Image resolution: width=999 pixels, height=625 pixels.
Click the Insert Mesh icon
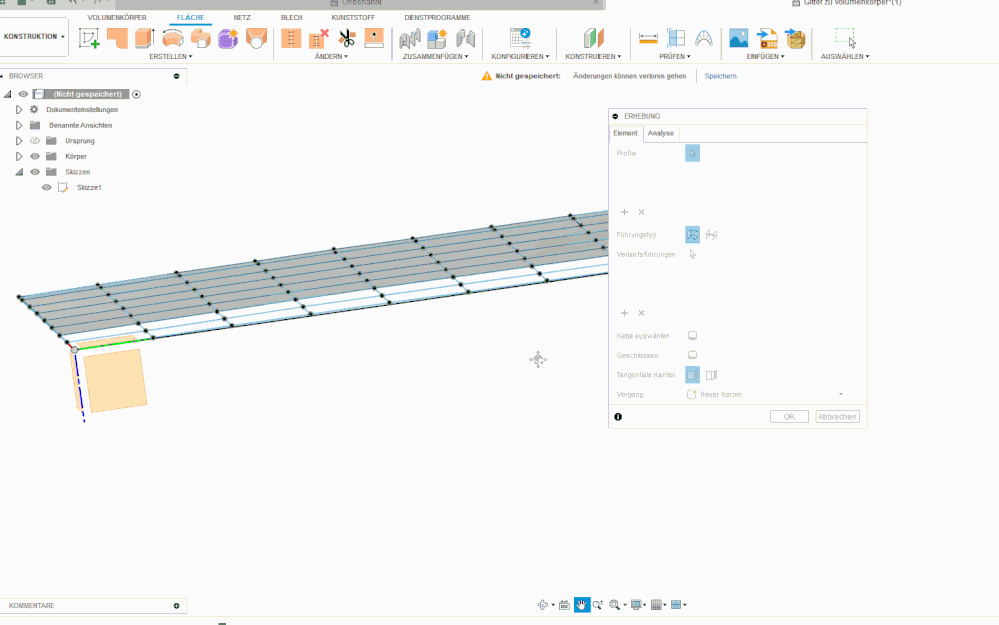[794, 38]
